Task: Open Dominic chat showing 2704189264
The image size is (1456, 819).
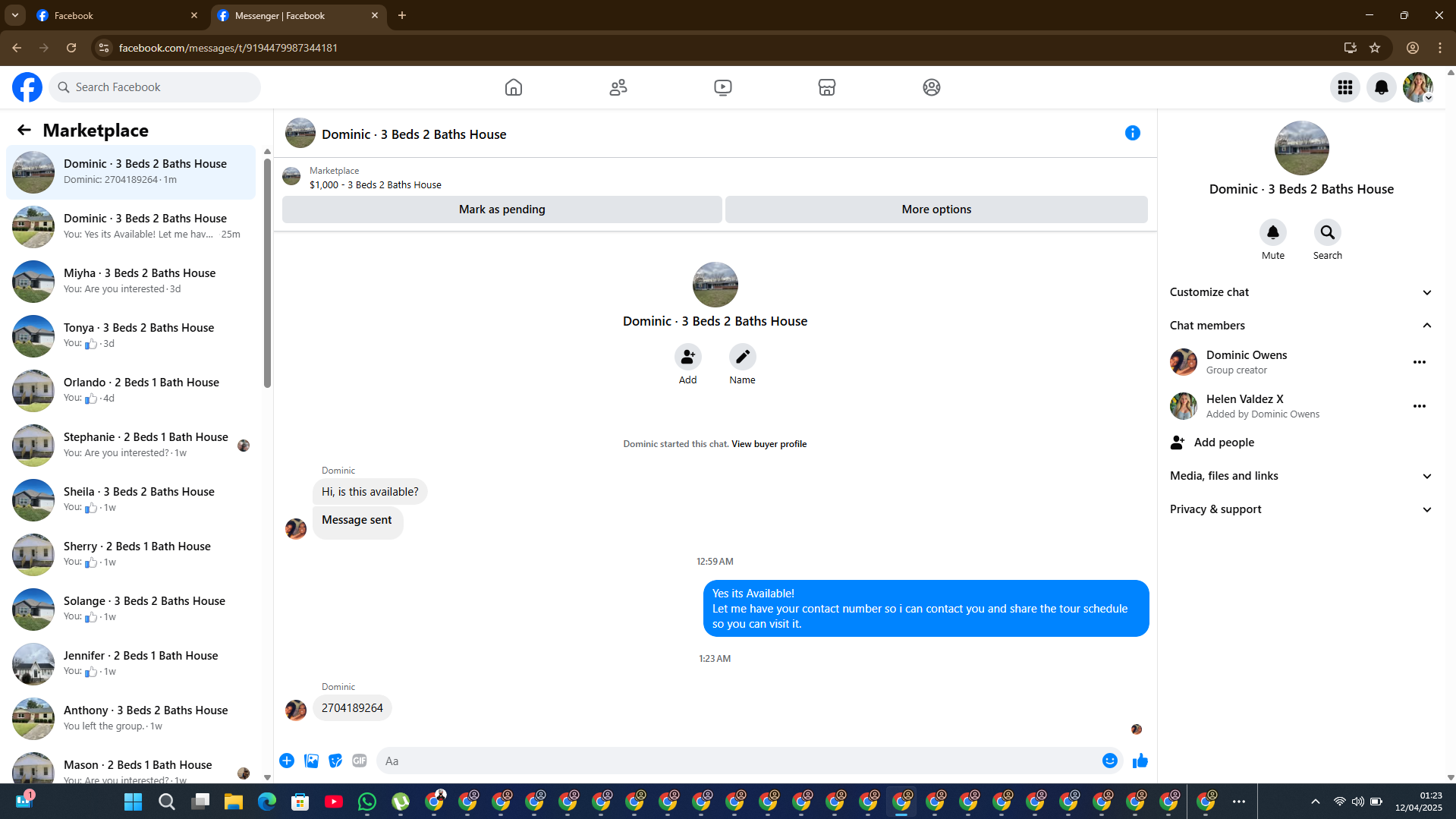Action: pyautogui.click(x=131, y=172)
